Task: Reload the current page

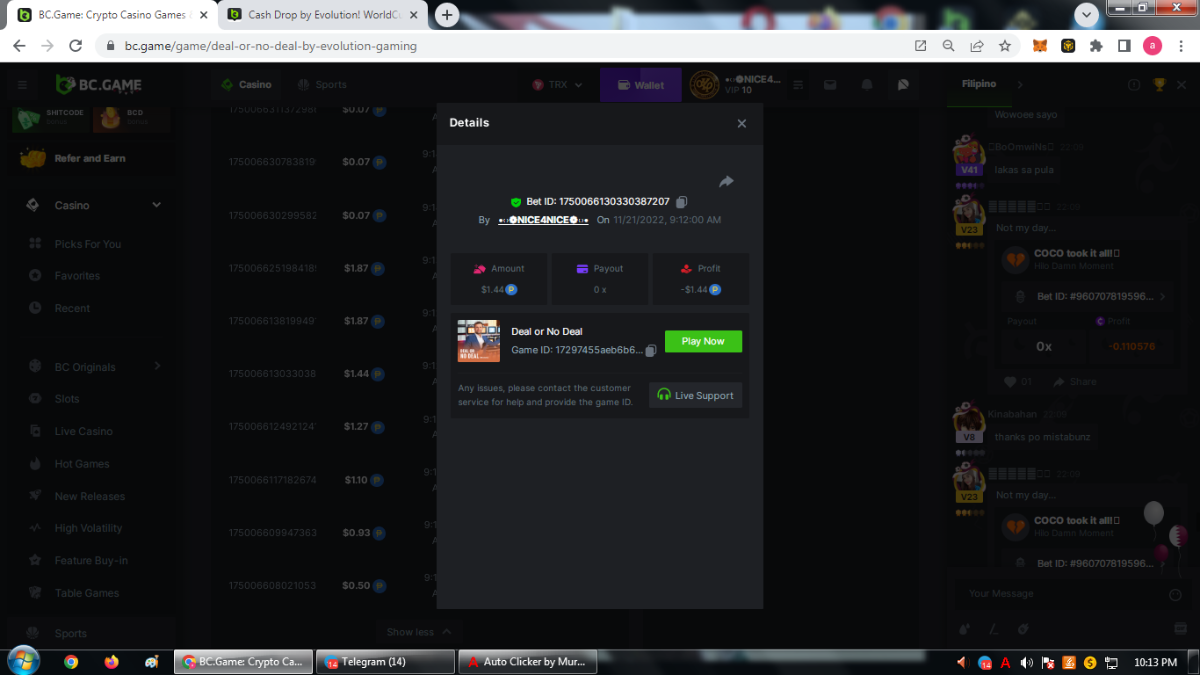Action: coord(75,46)
